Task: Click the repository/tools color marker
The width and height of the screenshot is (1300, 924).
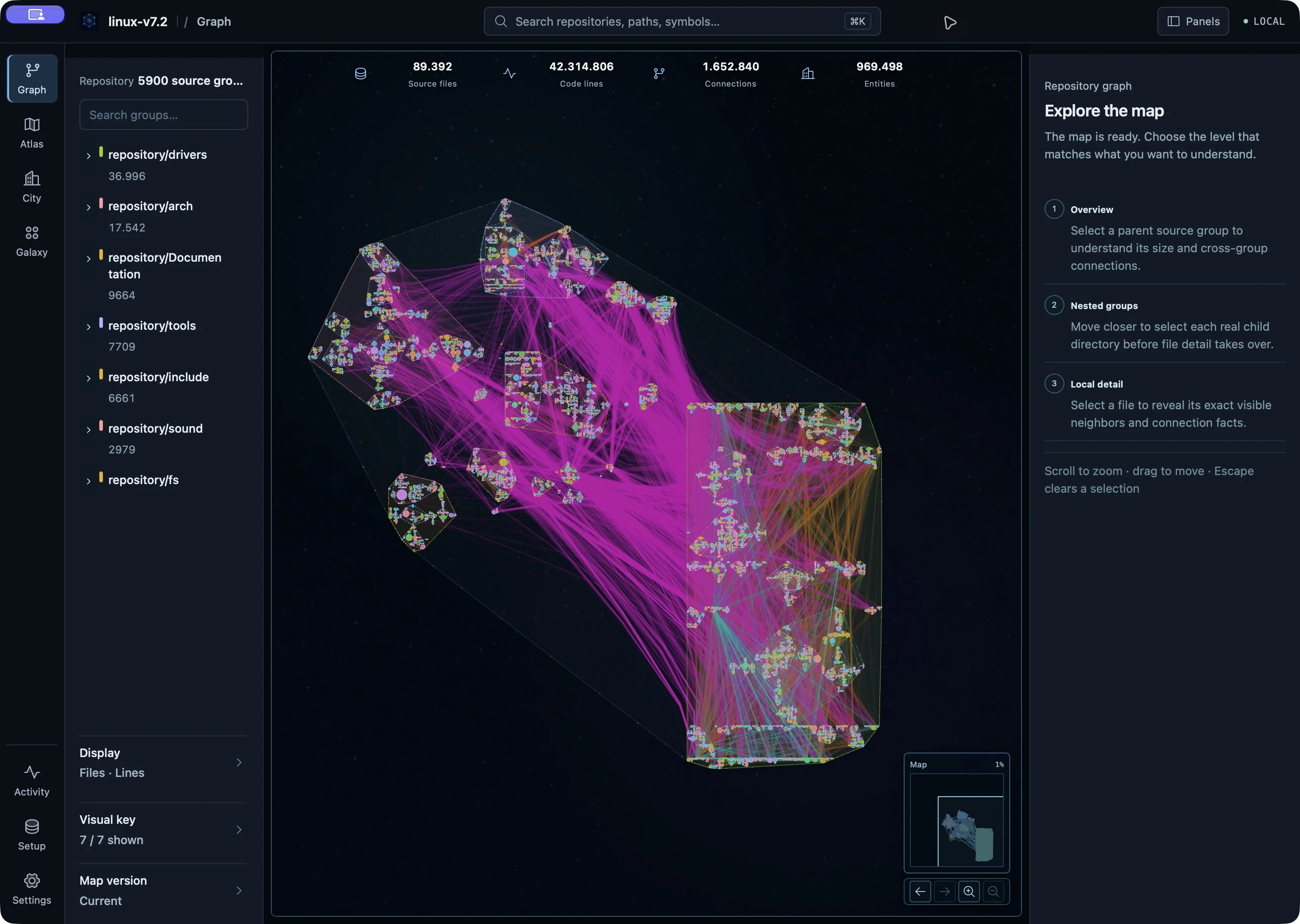Action: 101,323
